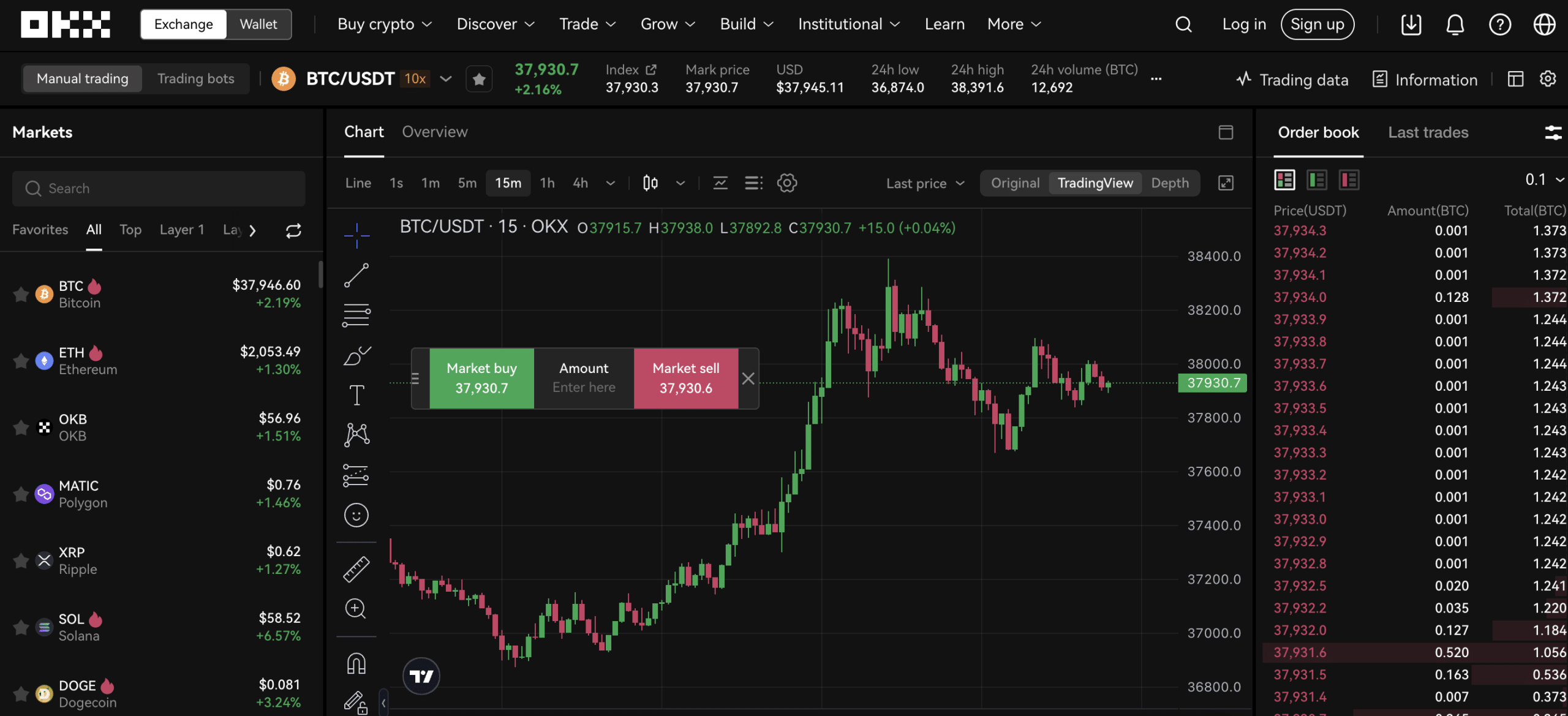
Task: Select the measurement/ruler tool
Action: [x=356, y=568]
